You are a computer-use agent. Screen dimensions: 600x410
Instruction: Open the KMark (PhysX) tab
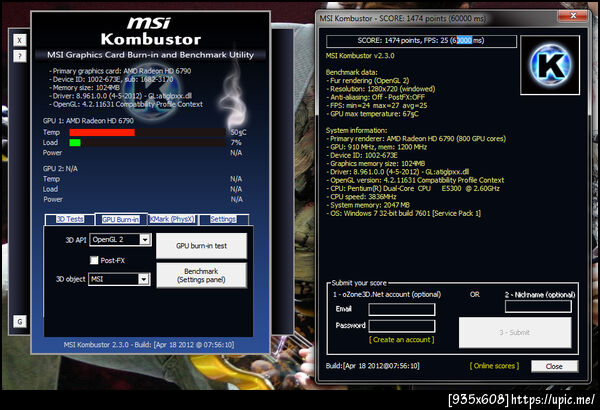pyautogui.click(x=172, y=219)
